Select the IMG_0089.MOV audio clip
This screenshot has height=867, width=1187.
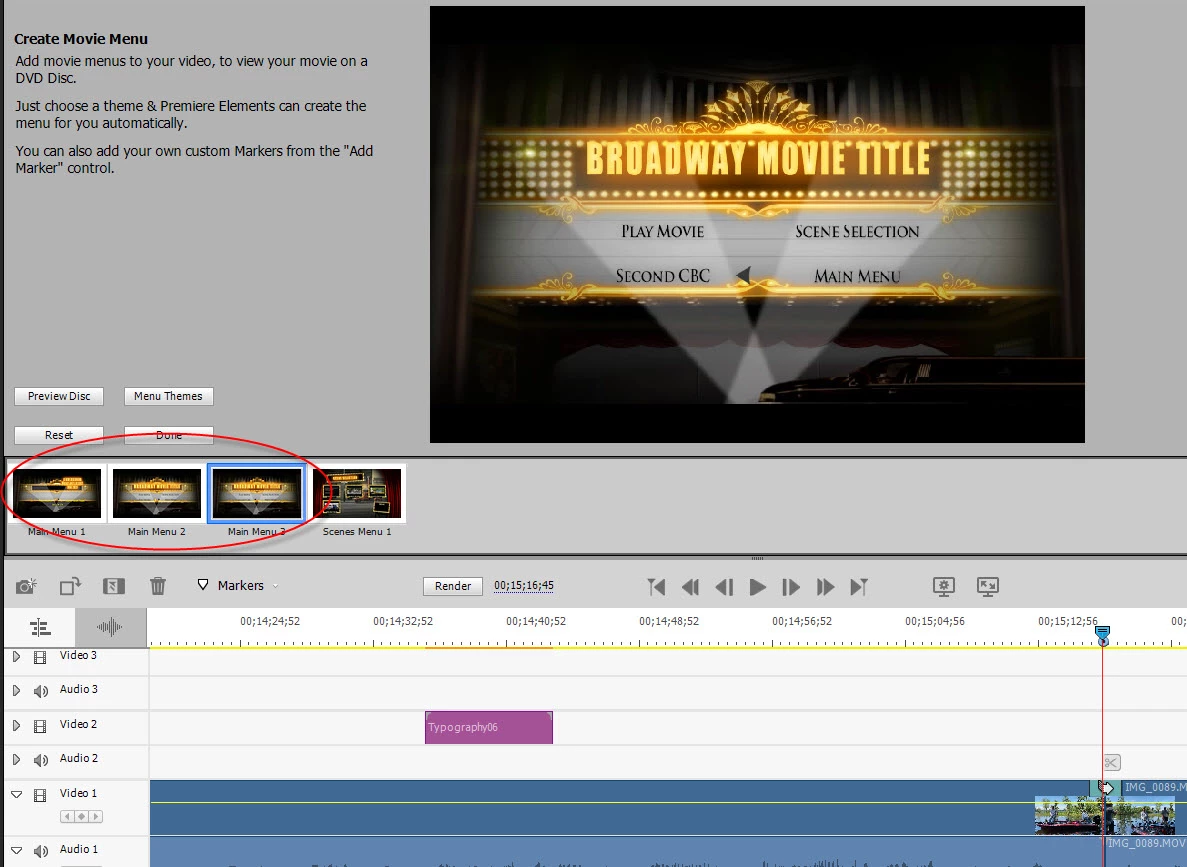point(1145,851)
